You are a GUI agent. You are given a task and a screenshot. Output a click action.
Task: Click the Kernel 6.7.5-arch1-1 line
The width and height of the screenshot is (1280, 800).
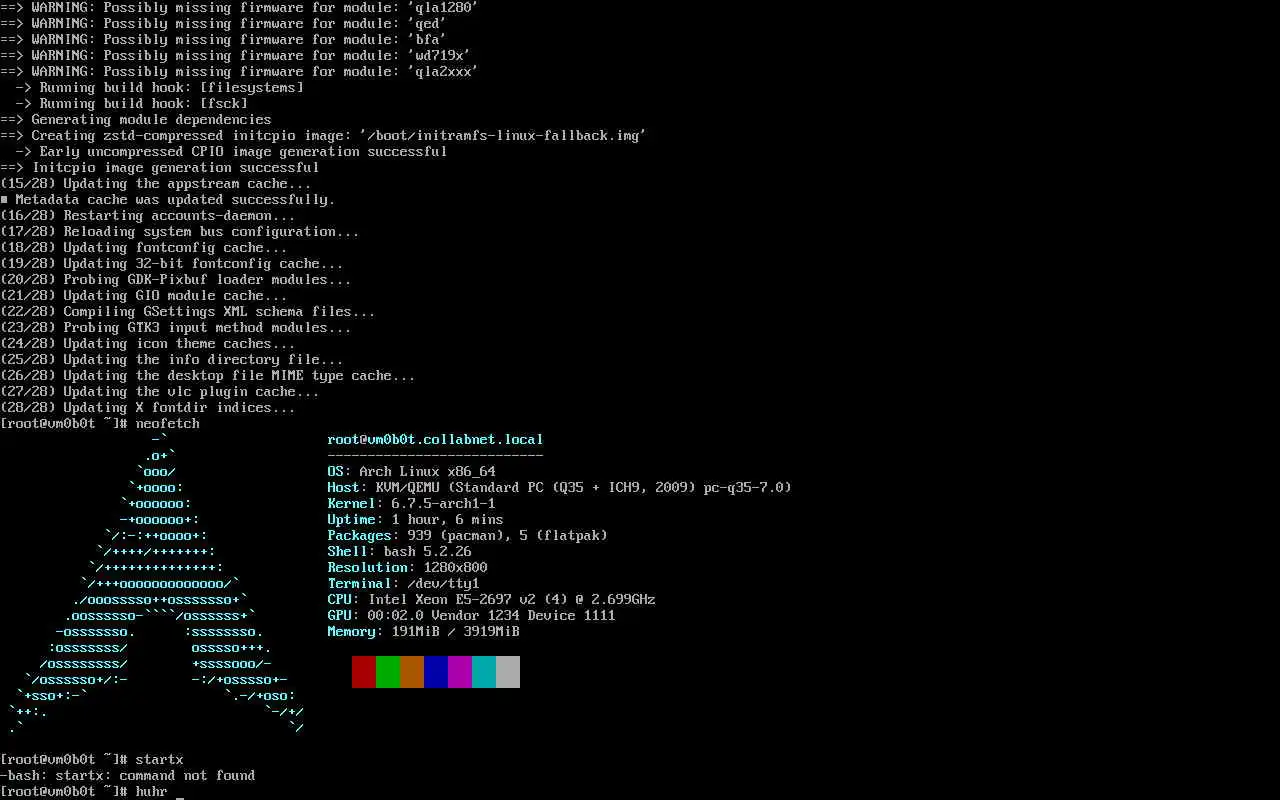[x=411, y=504]
